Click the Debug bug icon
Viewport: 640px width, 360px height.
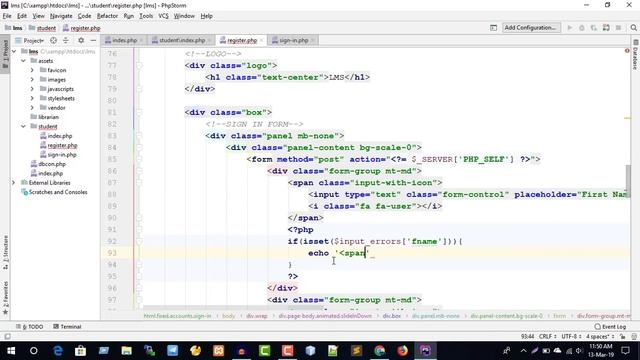(x=582, y=28)
